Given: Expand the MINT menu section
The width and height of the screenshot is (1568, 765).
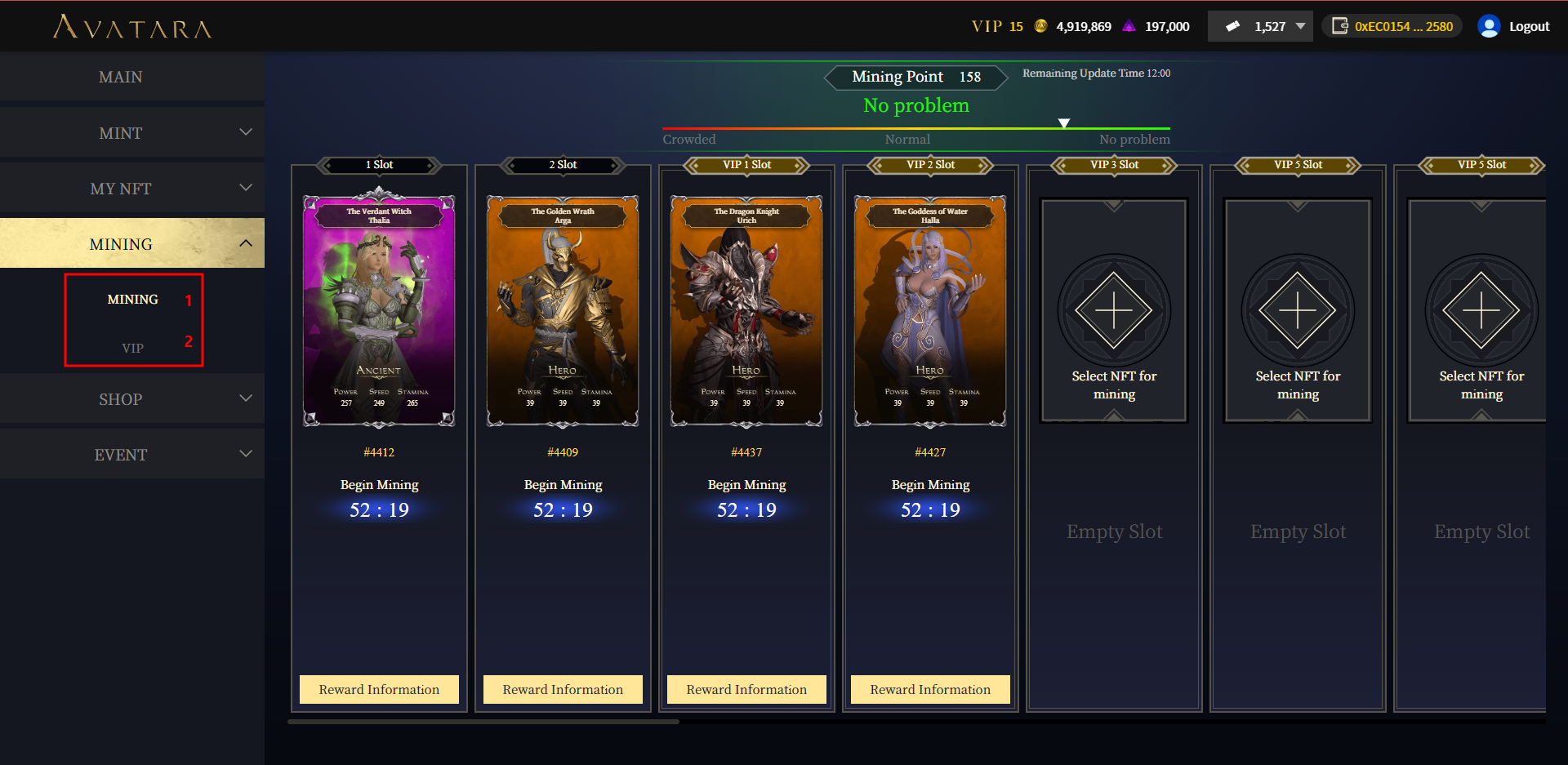Looking at the screenshot, I should pos(132,132).
